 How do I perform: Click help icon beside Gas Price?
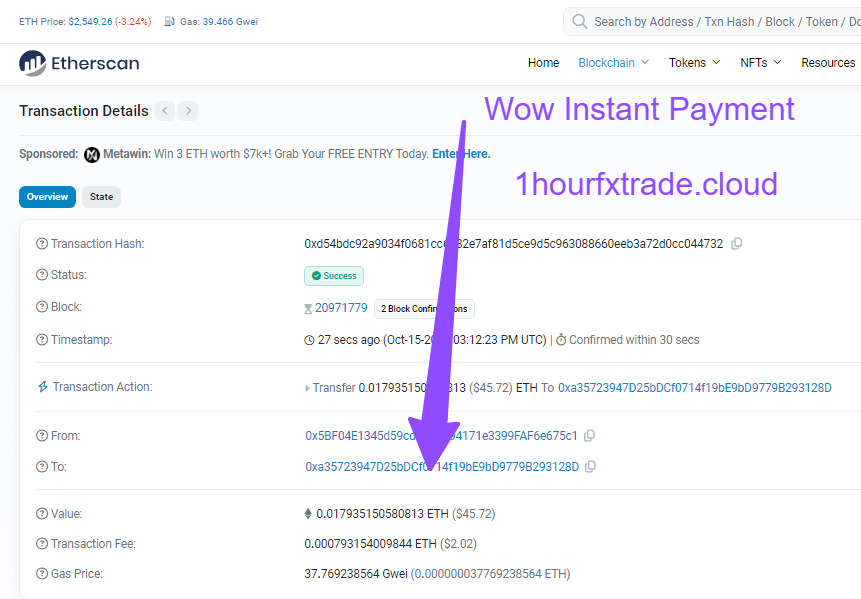pyautogui.click(x=42, y=574)
